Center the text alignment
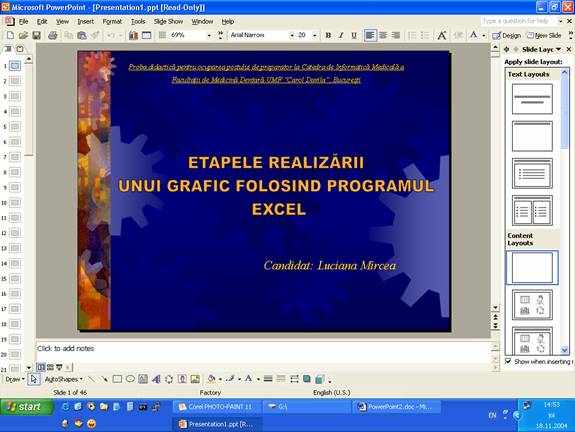The height and width of the screenshot is (432, 575). 383,35
